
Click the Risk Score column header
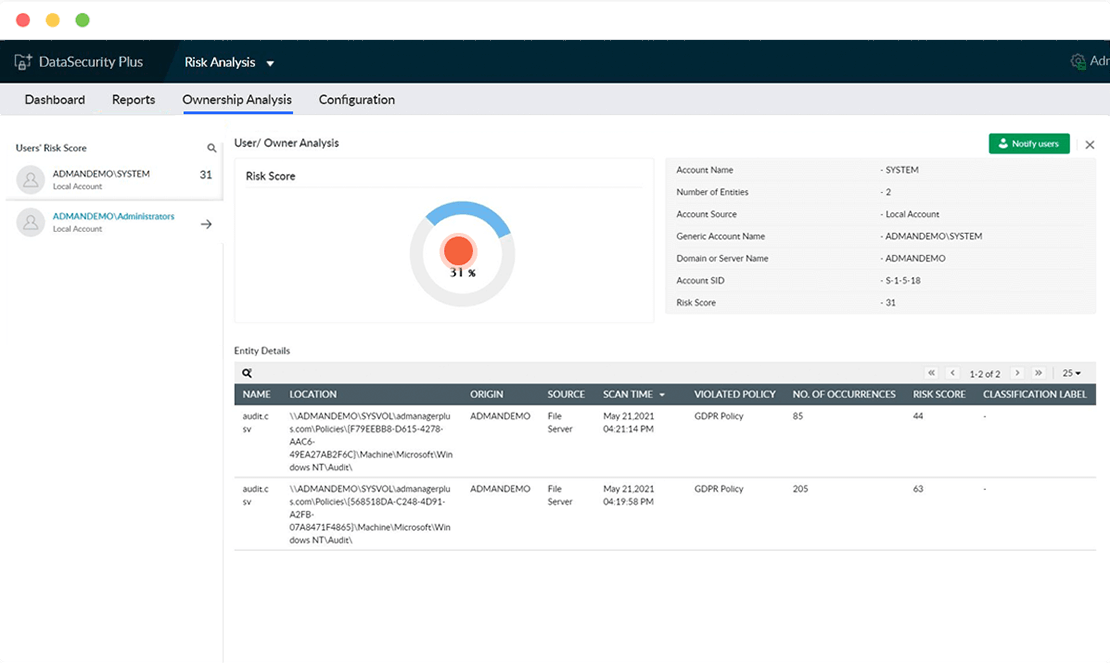(939, 394)
